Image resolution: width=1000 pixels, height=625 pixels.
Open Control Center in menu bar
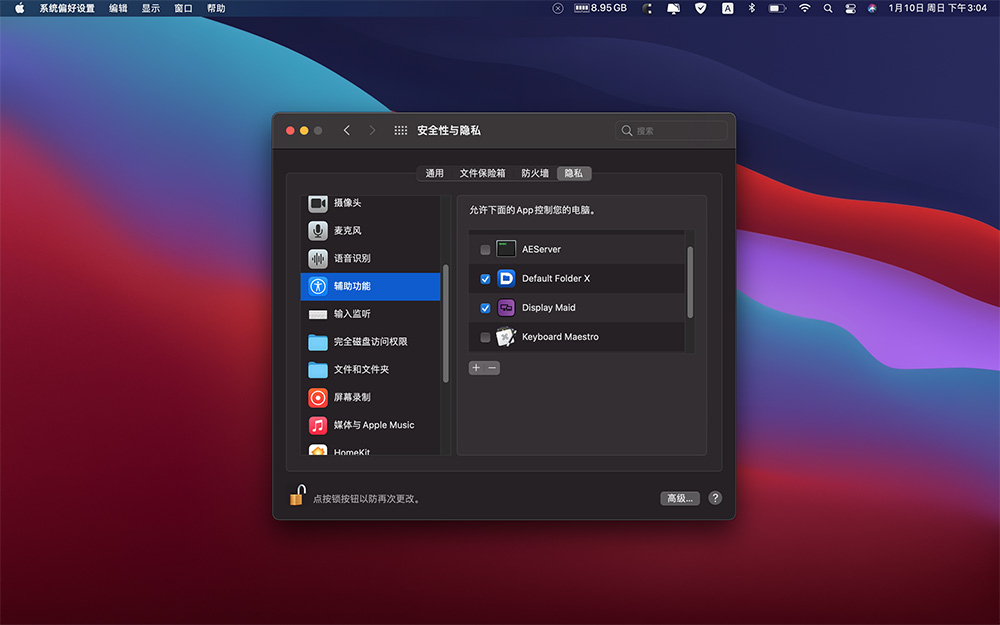pyautogui.click(x=850, y=8)
